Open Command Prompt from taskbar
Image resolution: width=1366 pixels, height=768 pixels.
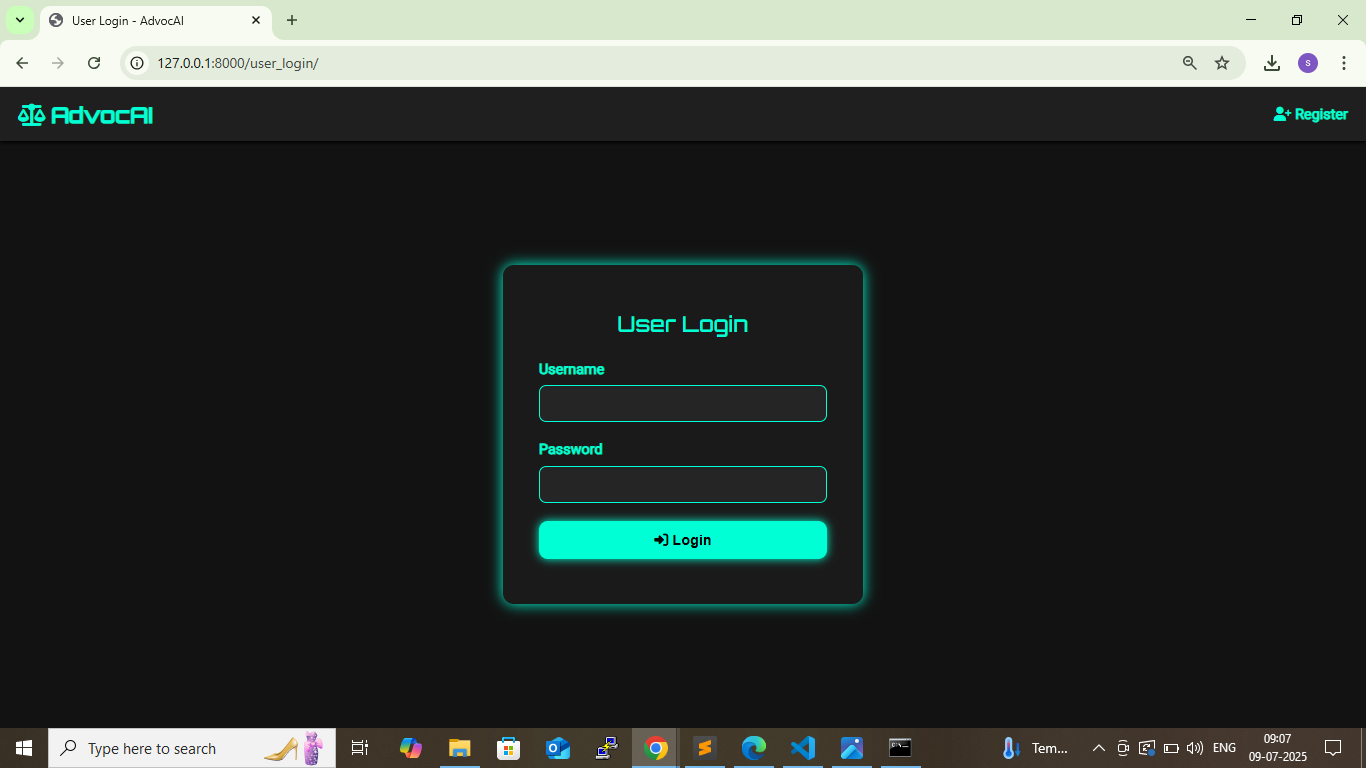[900, 748]
